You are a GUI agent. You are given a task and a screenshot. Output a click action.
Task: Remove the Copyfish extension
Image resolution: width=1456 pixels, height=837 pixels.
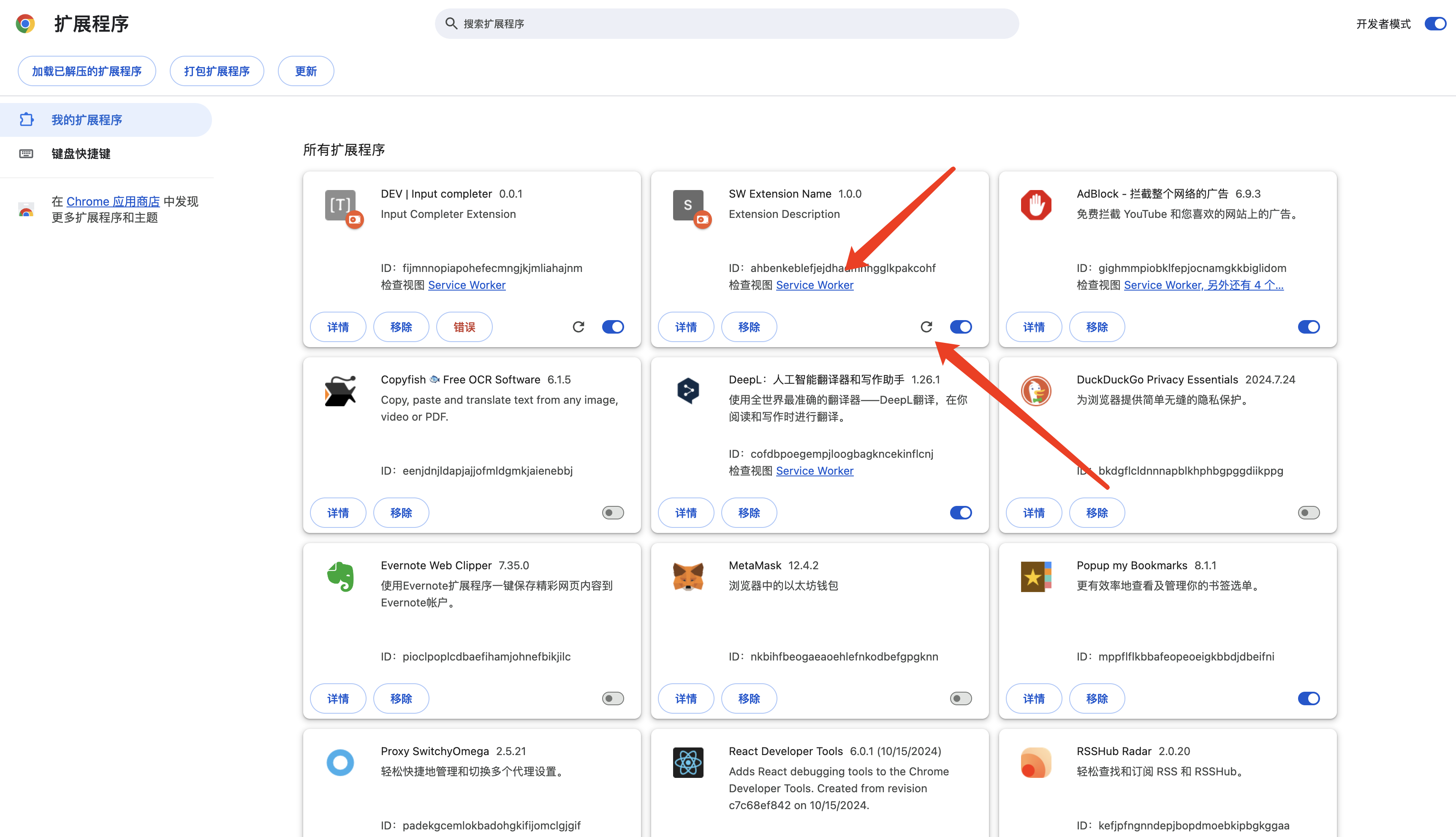click(x=401, y=513)
